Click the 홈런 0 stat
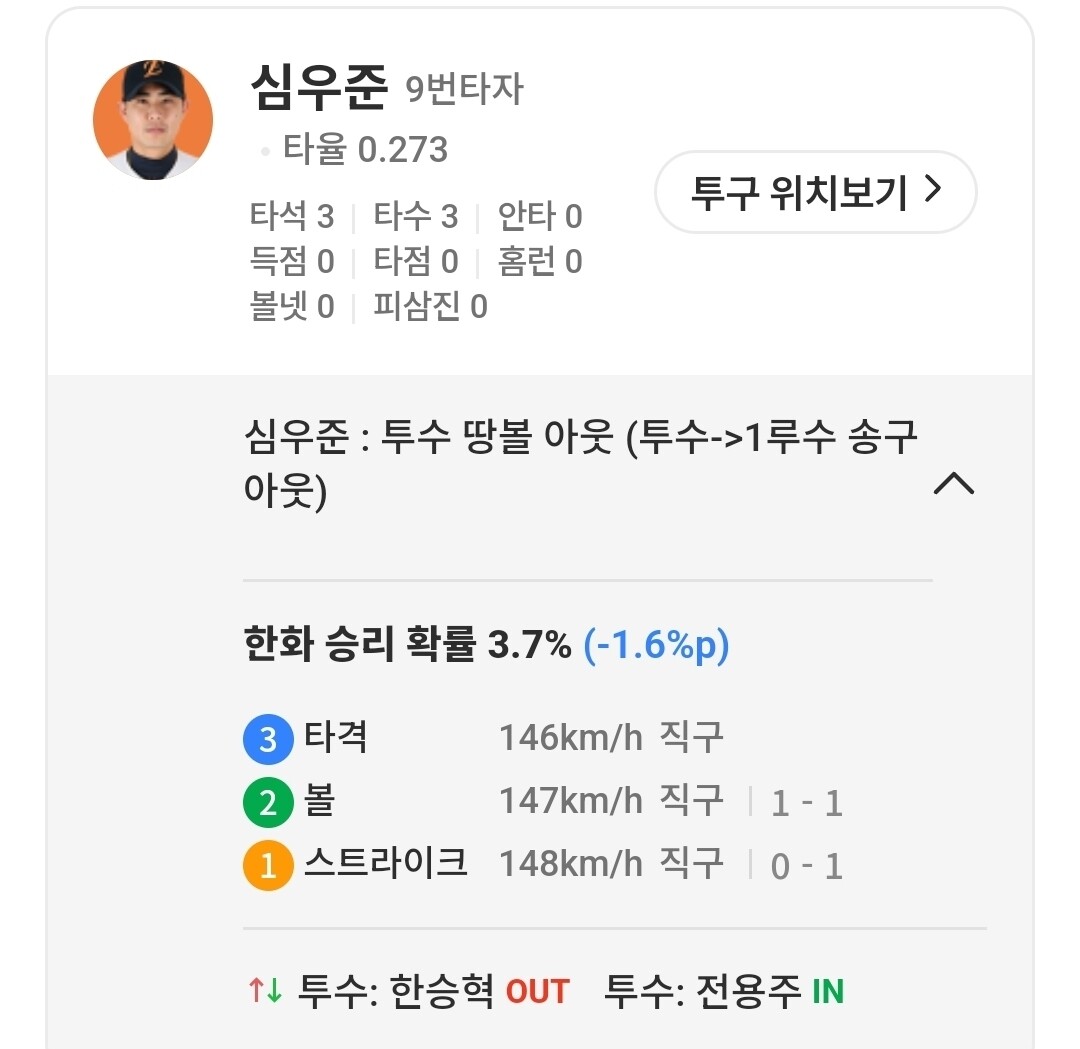Image resolution: width=1080 pixels, height=1049 pixels. coord(540,262)
